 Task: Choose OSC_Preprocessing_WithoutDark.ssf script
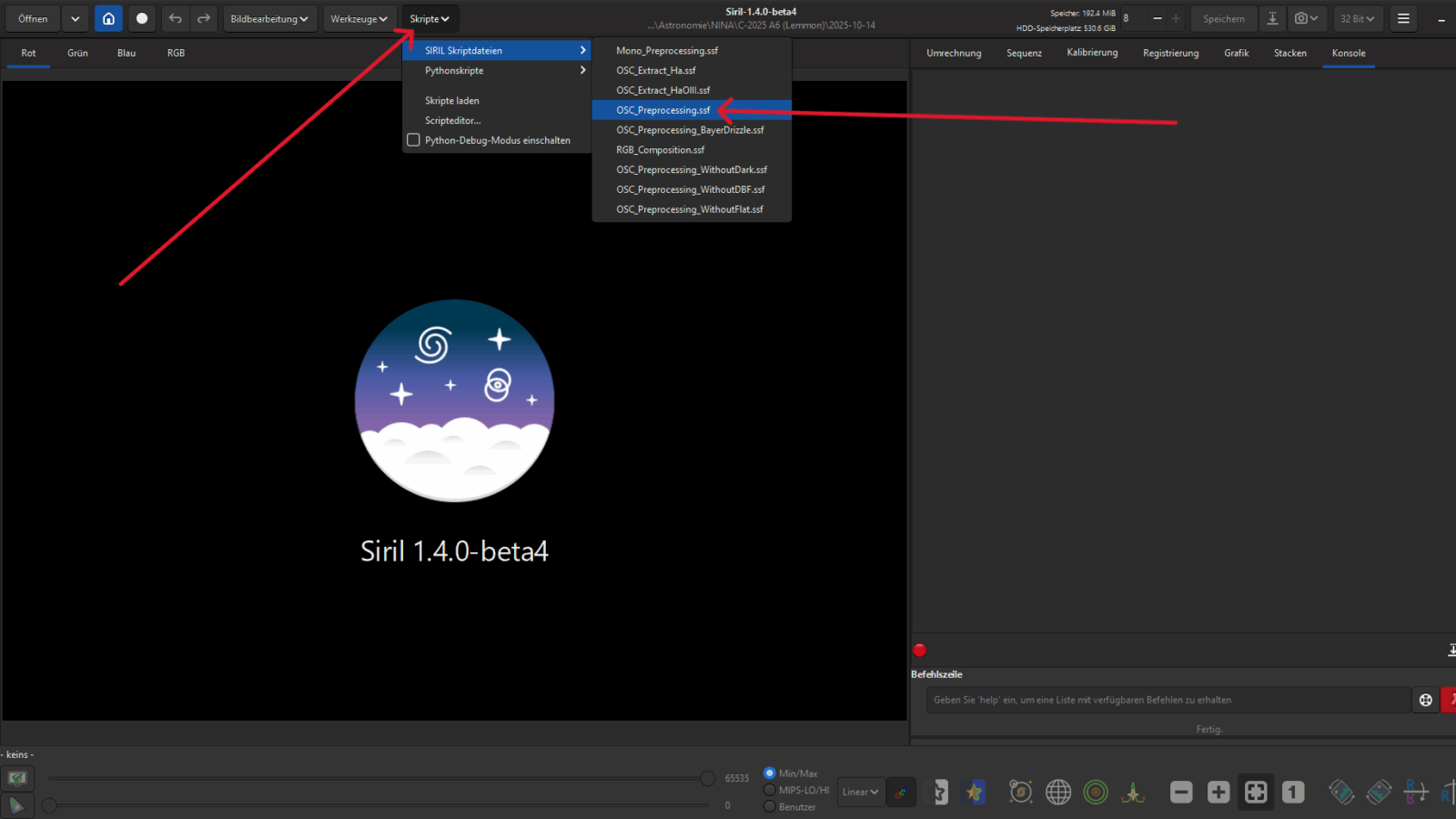pyautogui.click(x=691, y=170)
